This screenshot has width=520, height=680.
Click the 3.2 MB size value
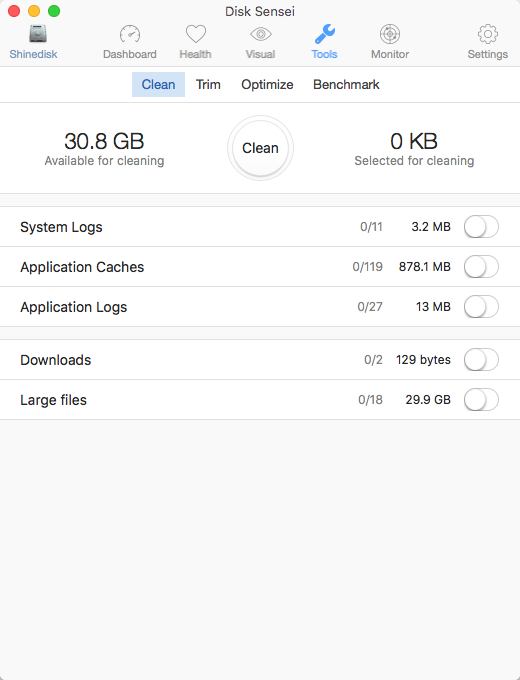(431, 227)
